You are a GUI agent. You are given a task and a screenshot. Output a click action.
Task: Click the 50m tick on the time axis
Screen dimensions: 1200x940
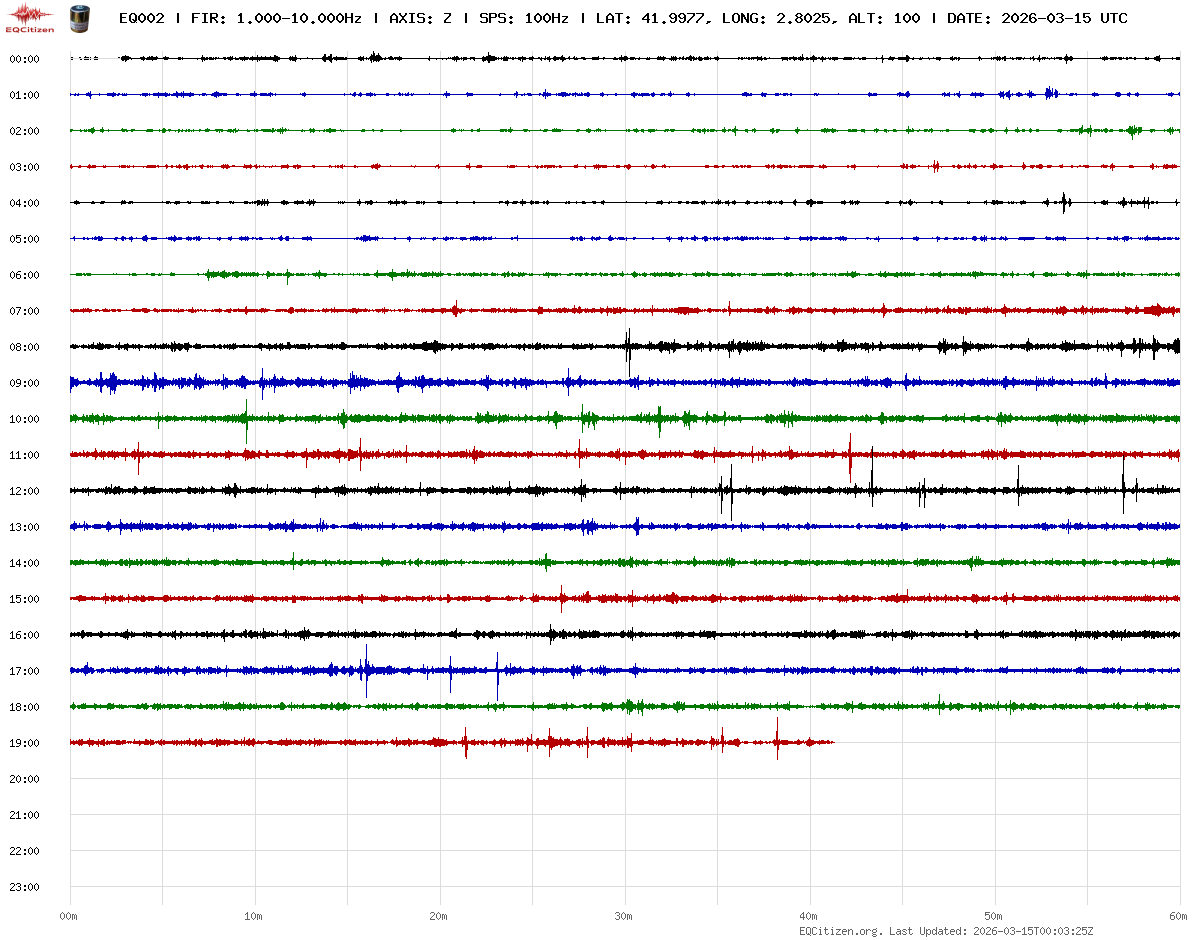(994, 916)
